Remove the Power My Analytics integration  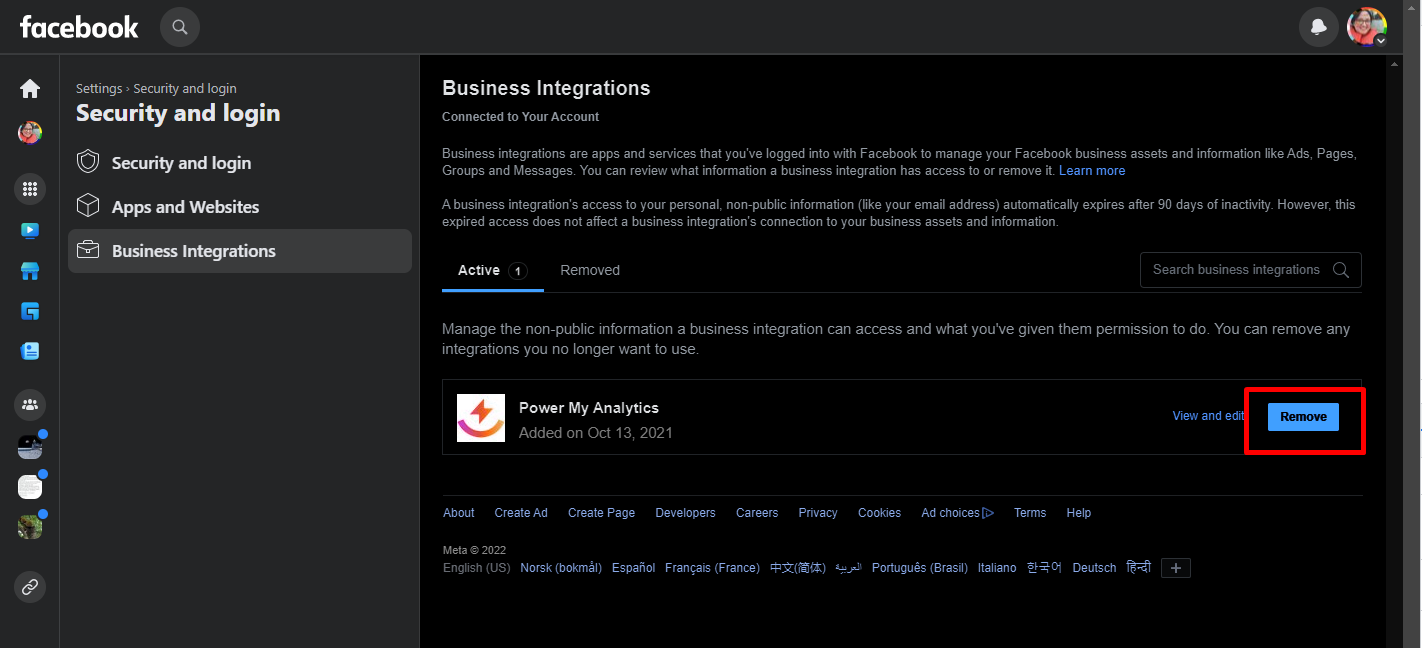(x=1303, y=417)
